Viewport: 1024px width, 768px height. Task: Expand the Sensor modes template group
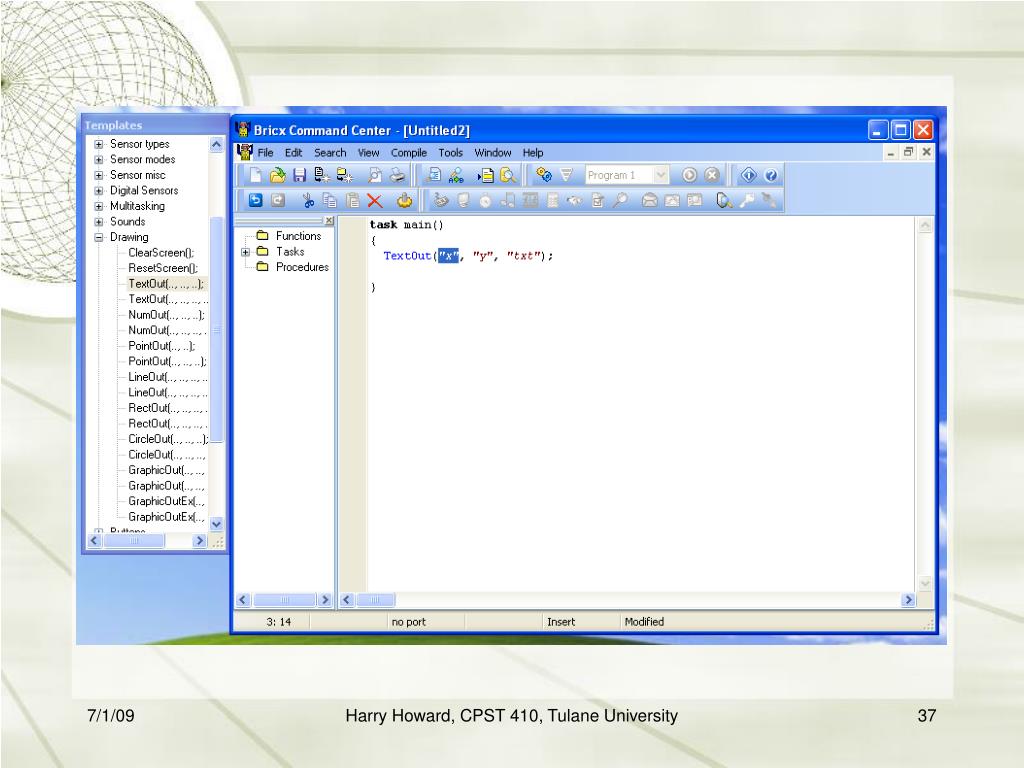[x=99, y=160]
